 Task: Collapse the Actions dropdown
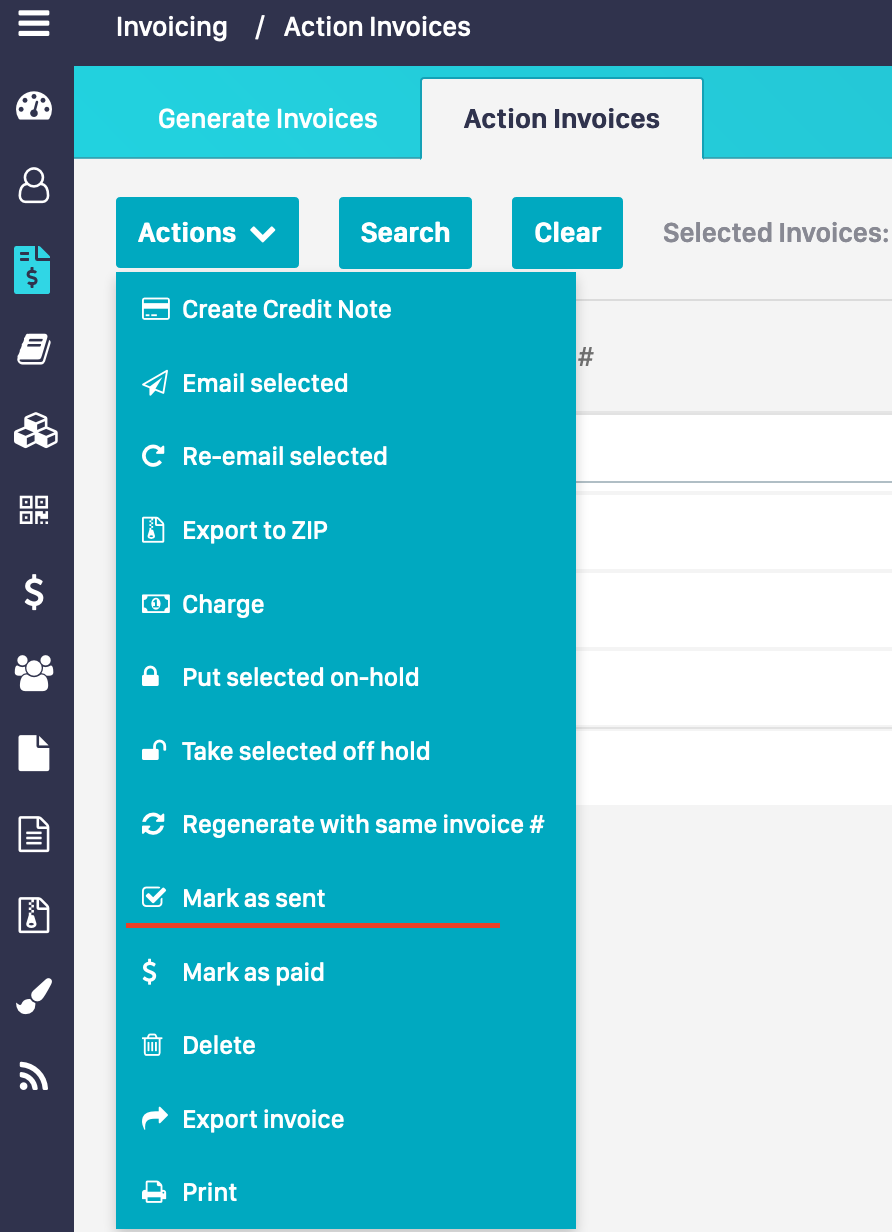coord(207,233)
